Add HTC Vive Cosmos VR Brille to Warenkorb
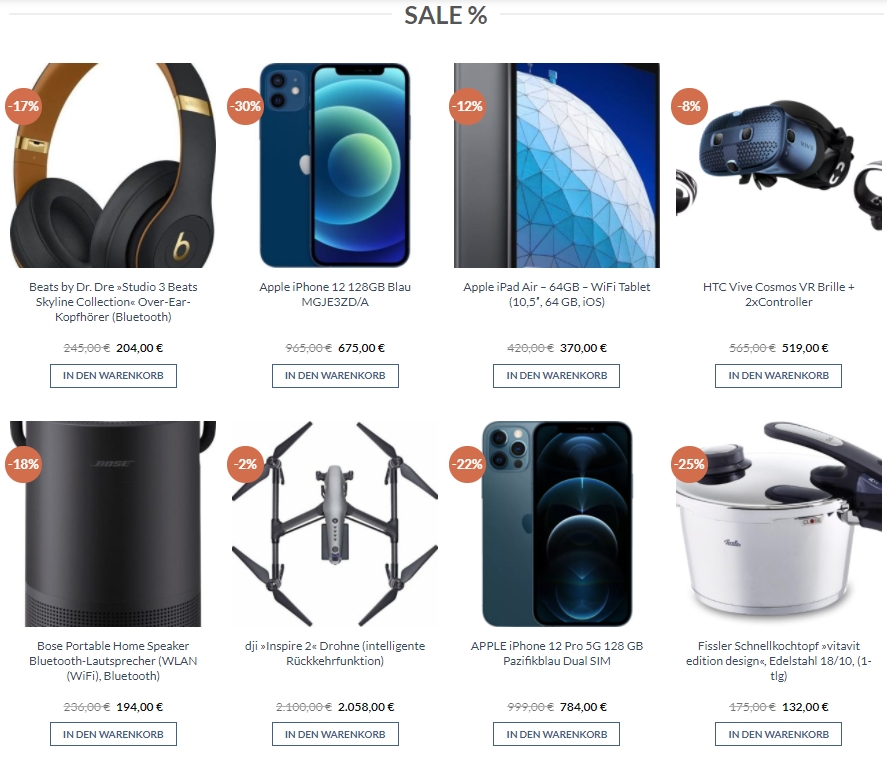 pos(778,376)
